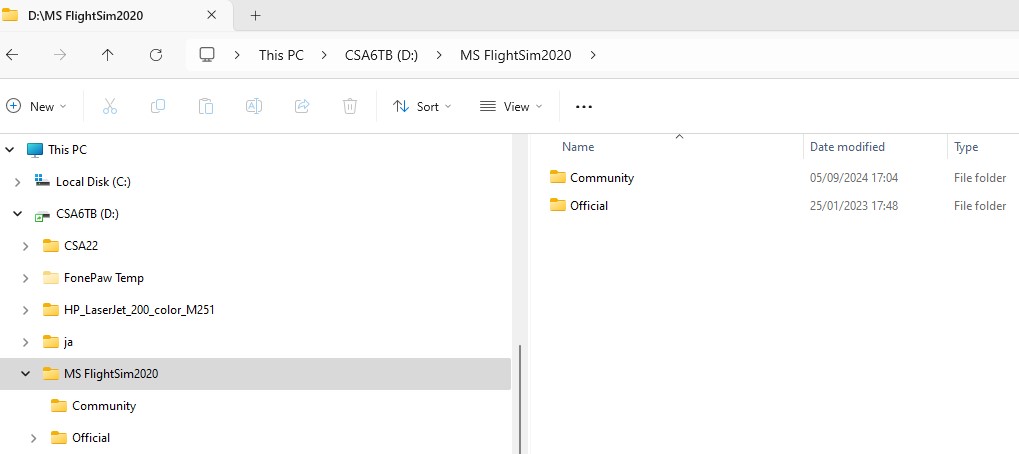Click MS FlightSim2020 in address breadcrumb
This screenshot has width=1019, height=454.
pos(516,55)
